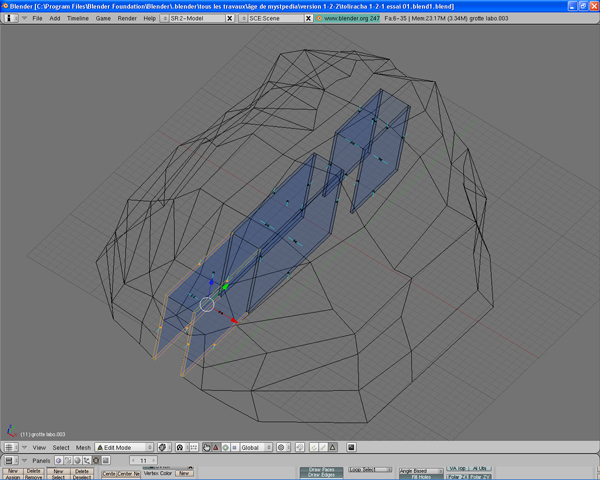Image resolution: width=600 pixels, height=480 pixels.
Task: Open the Render menu
Action: (127, 18)
